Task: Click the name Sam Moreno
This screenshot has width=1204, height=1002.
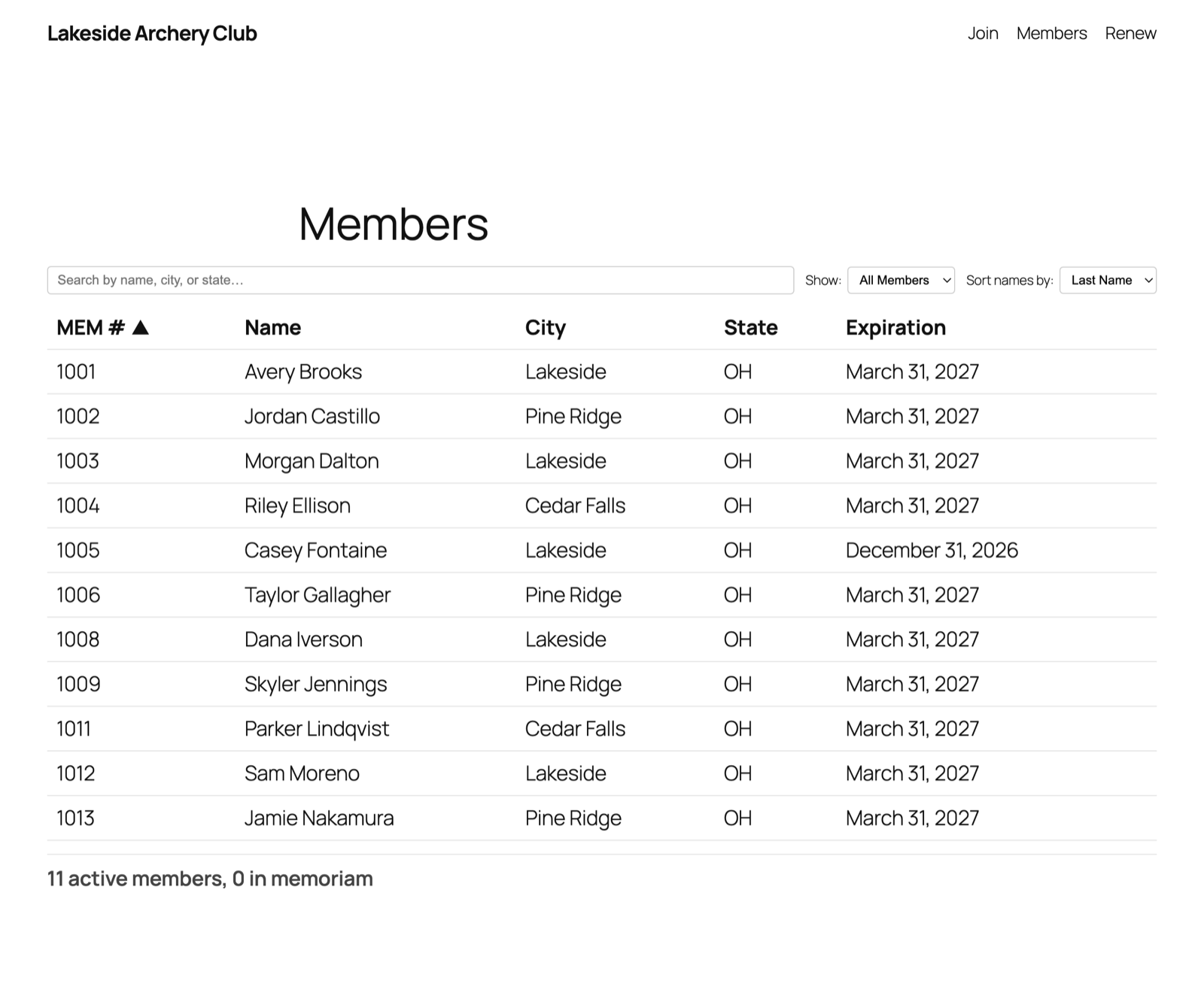Action: click(x=302, y=773)
